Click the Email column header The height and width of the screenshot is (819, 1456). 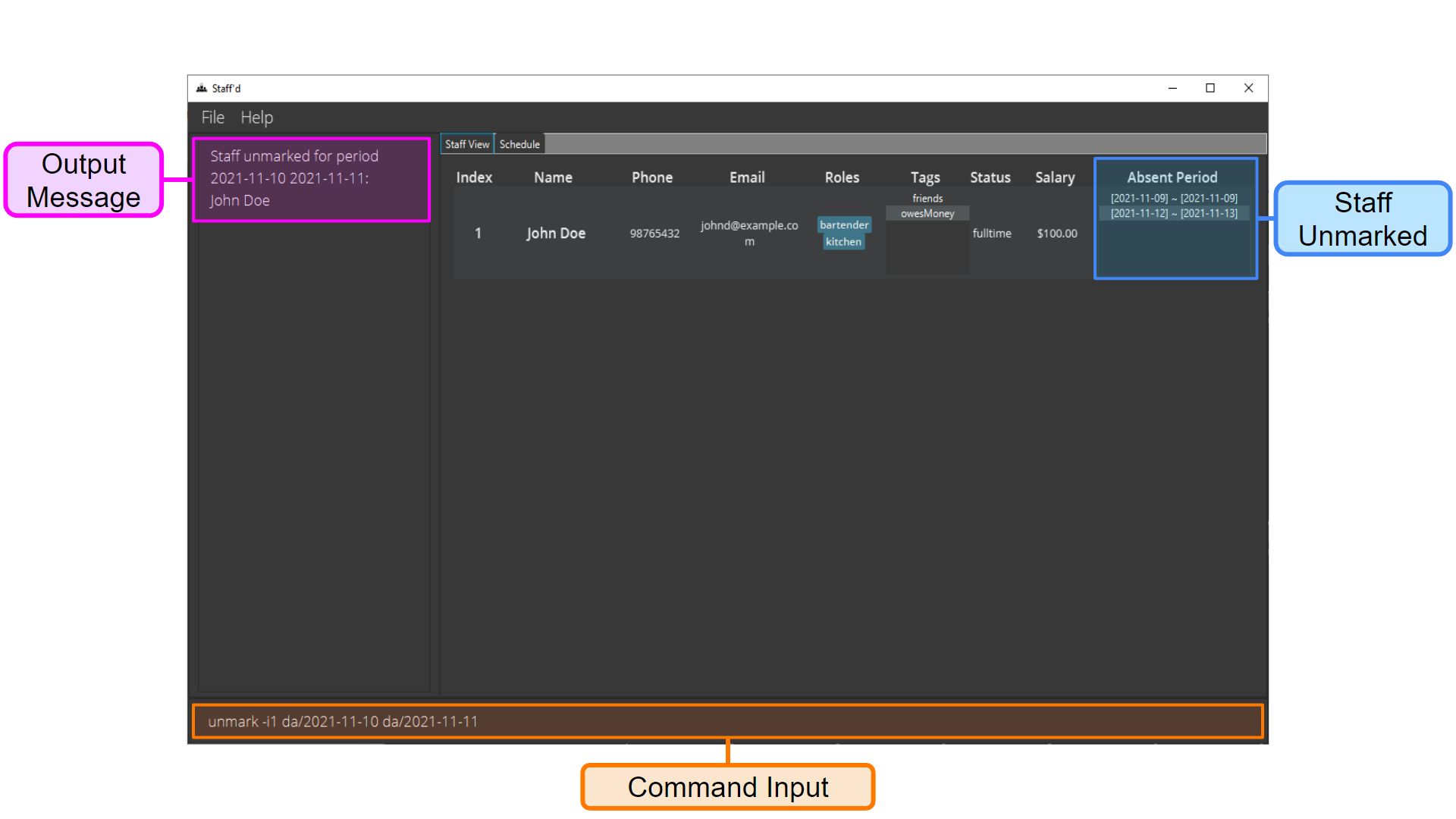(747, 177)
